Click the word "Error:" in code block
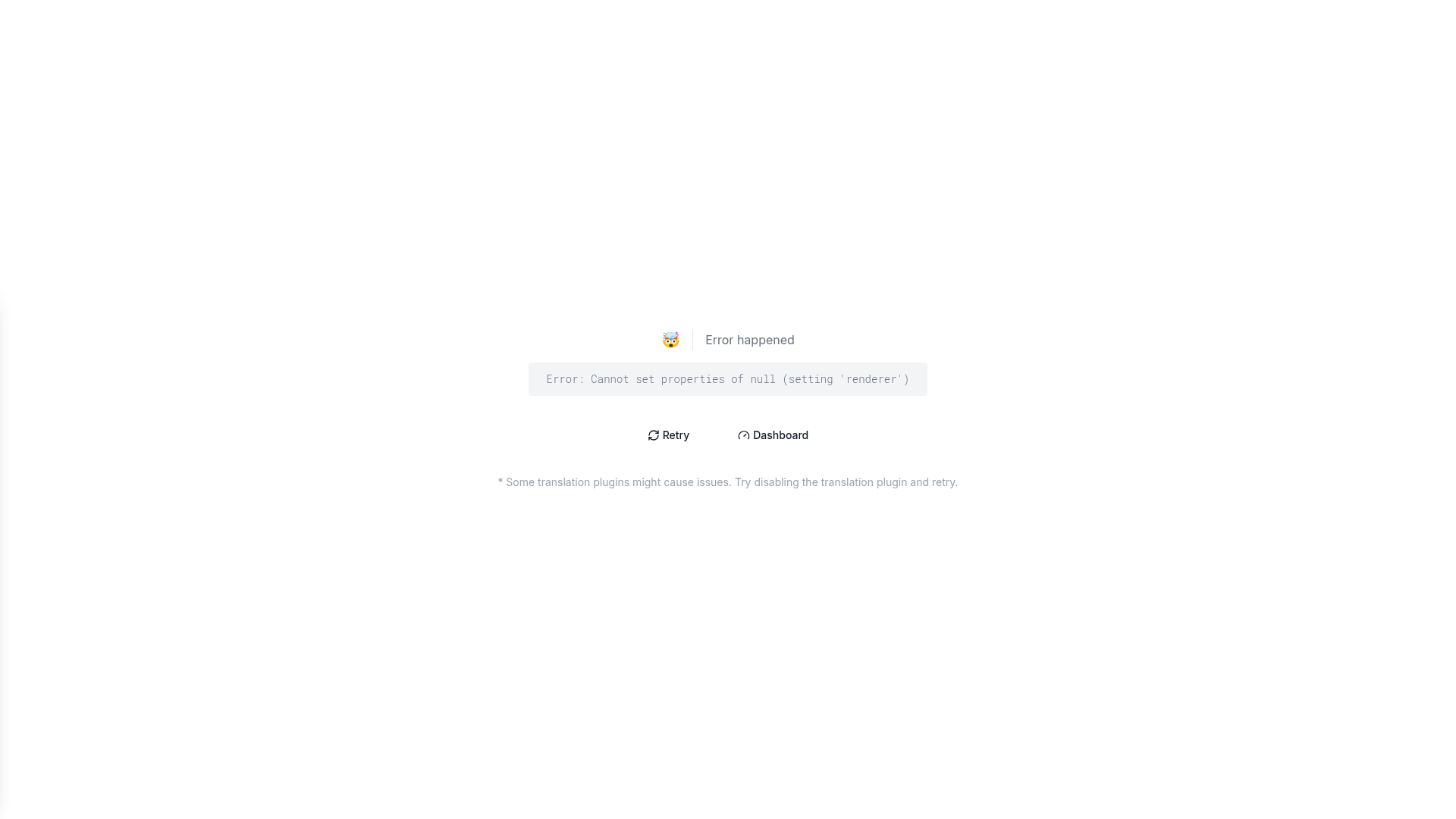 point(565,379)
